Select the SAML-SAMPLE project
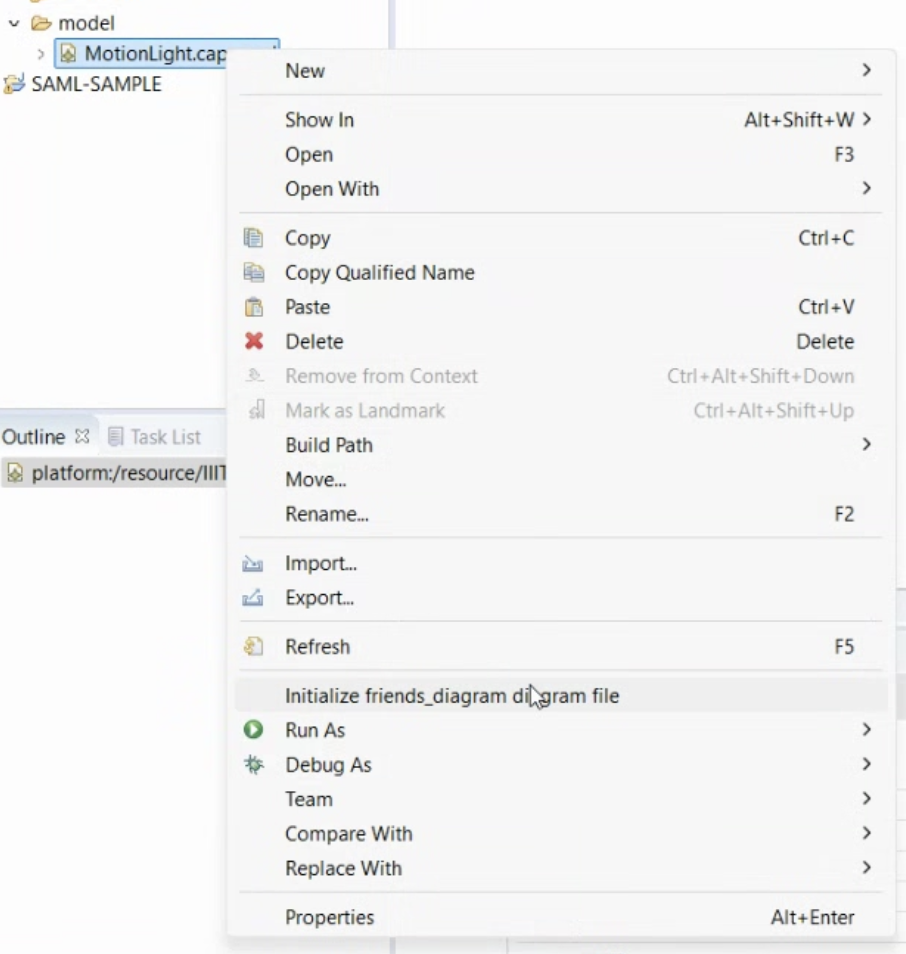The height and width of the screenshot is (954, 906). [x=95, y=84]
